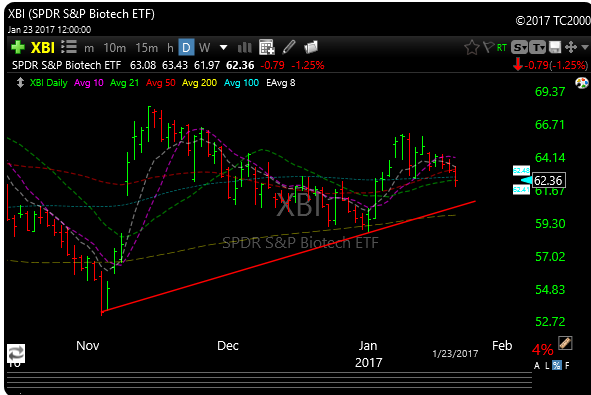The height and width of the screenshot is (395, 591).
Task: Click the yellow XBI symbol box
Action: click(x=43, y=48)
